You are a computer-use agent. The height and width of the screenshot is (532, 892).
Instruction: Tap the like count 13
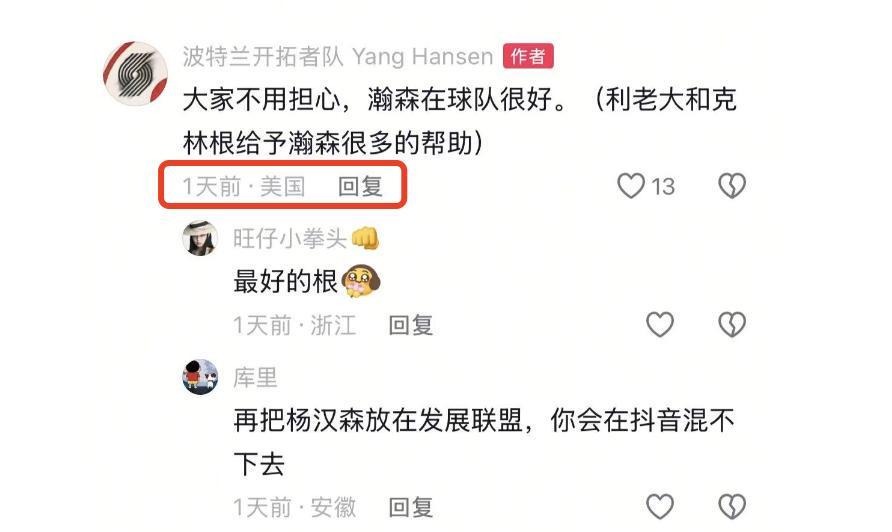(x=663, y=187)
